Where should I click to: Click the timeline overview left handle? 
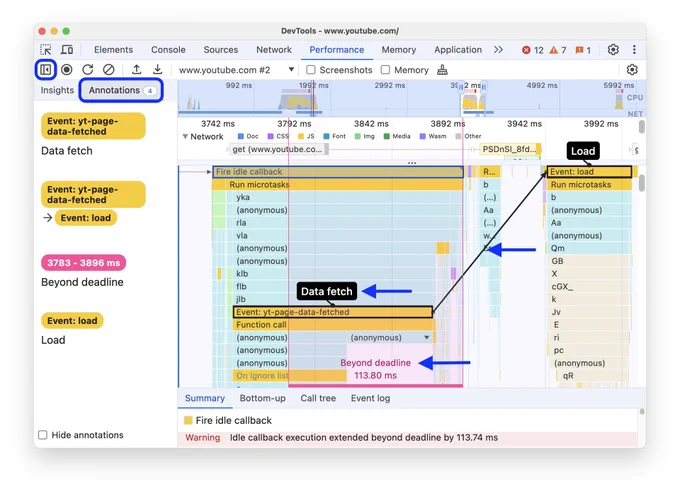click(x=461, y=87)
